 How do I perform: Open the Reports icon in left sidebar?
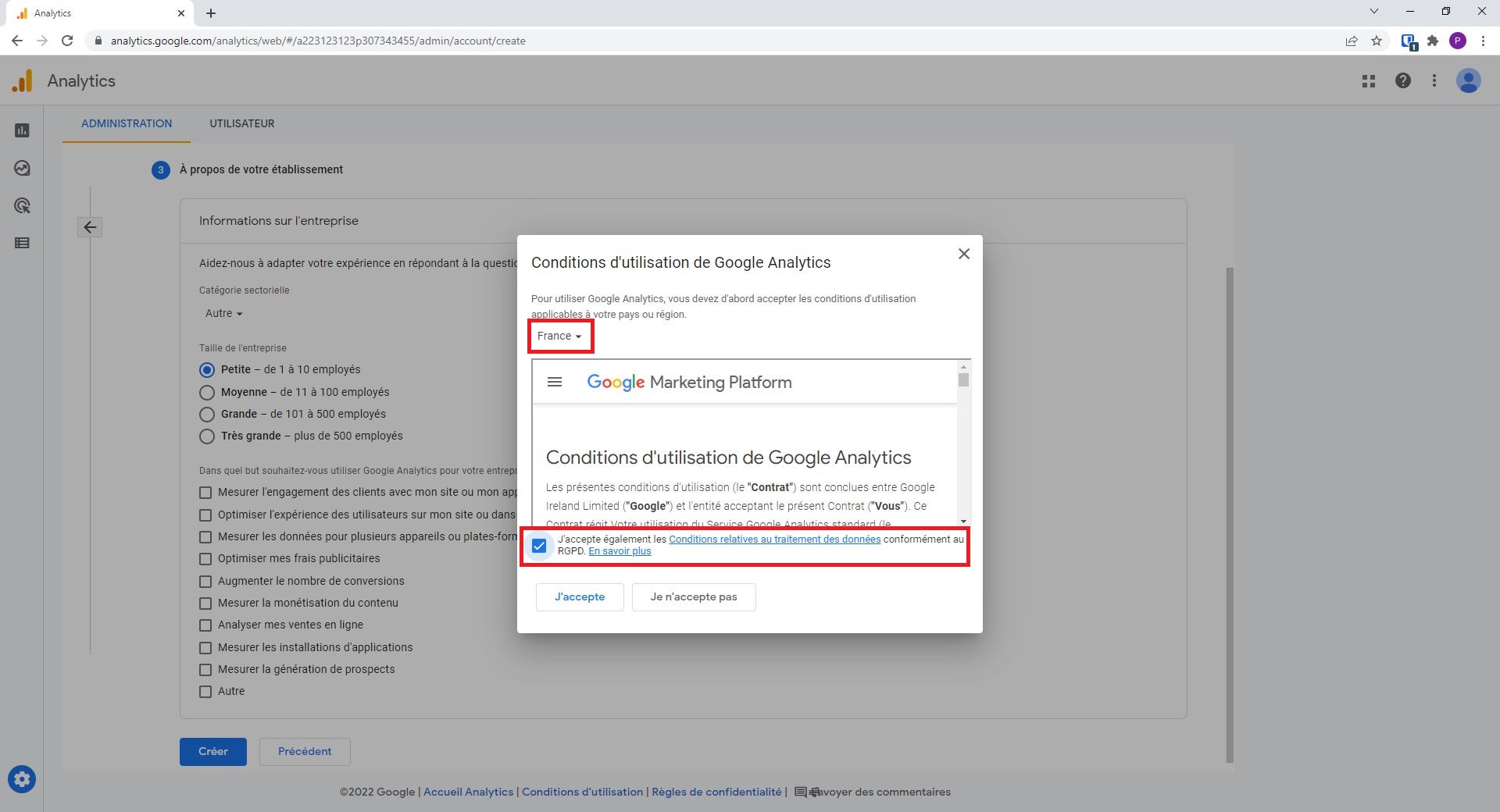click(x=22, y=130)
